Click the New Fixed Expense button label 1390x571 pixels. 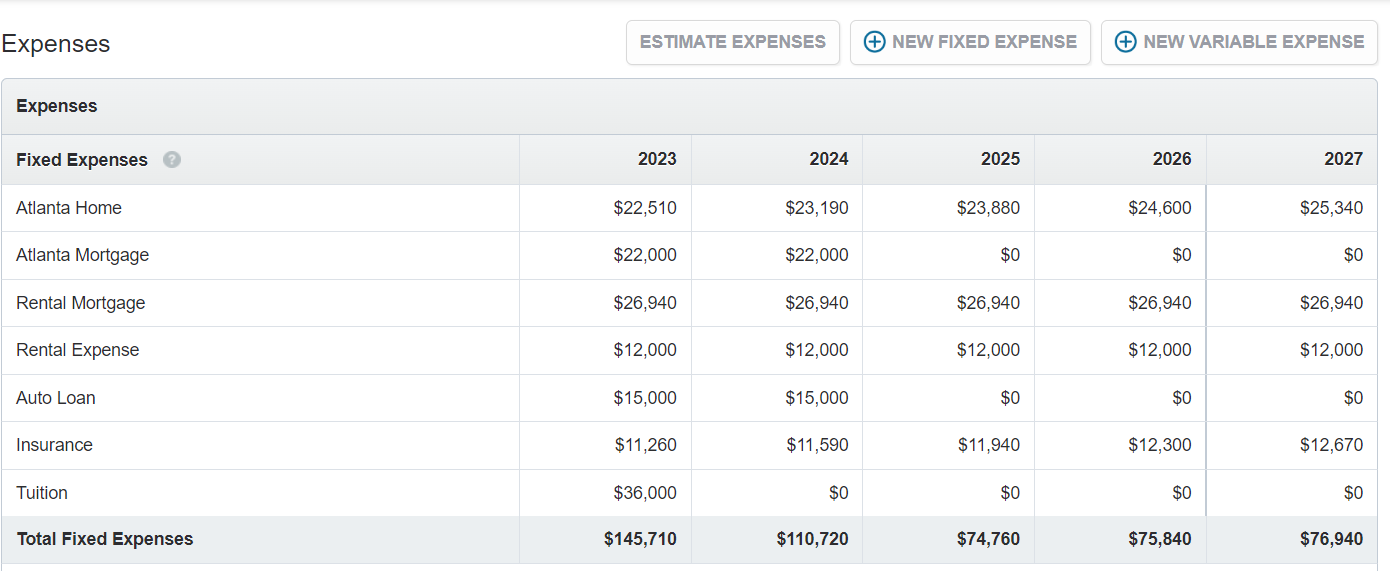pyautogui.click(x=984, y=42)
